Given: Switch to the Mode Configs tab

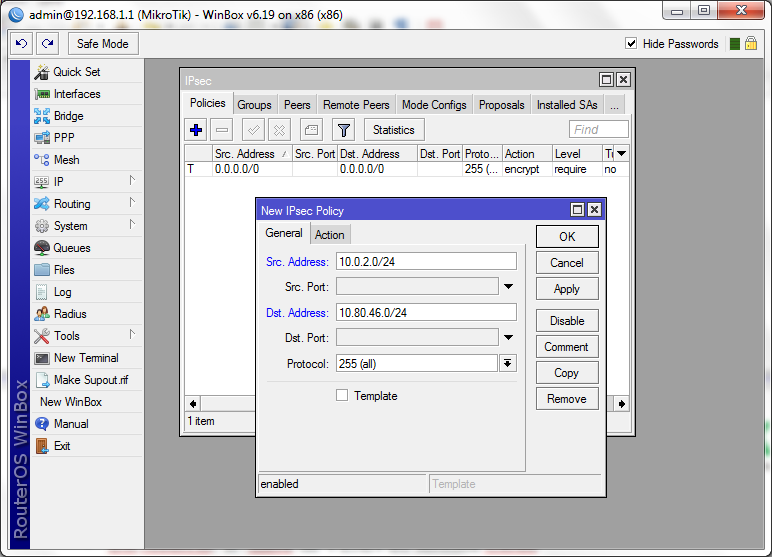Looking at the screenshot, I should [434, 105].
